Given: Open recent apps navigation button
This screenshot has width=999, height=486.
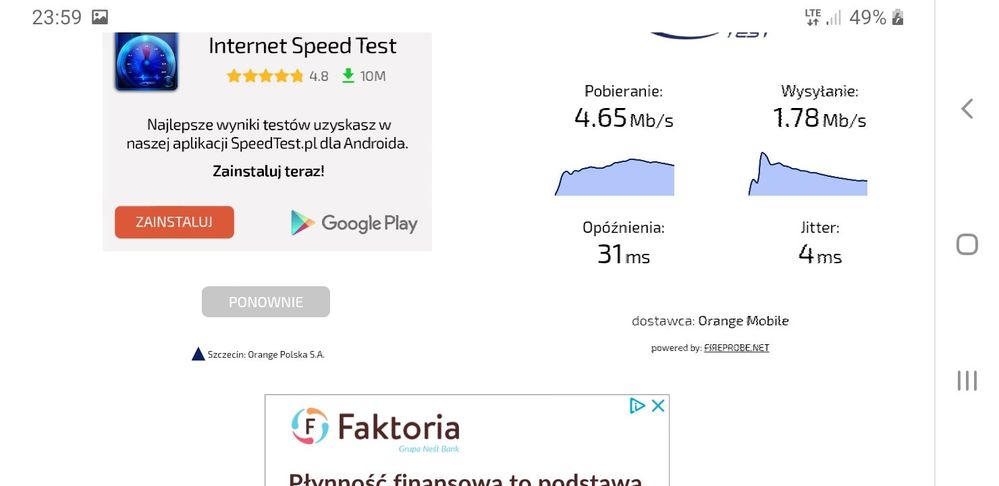Looking at the screenshot, I should tap(966, 380).
